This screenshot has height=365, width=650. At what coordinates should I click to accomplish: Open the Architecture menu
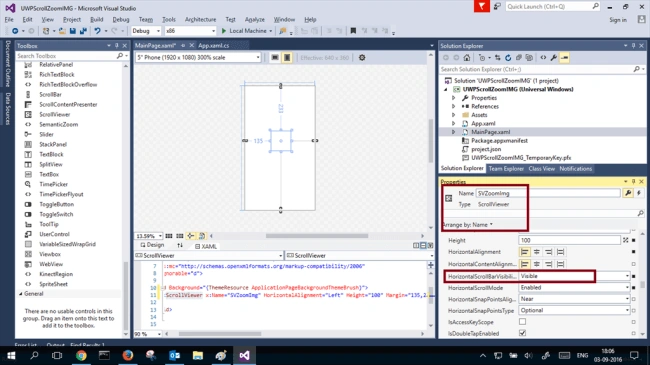tap(201, 19)
